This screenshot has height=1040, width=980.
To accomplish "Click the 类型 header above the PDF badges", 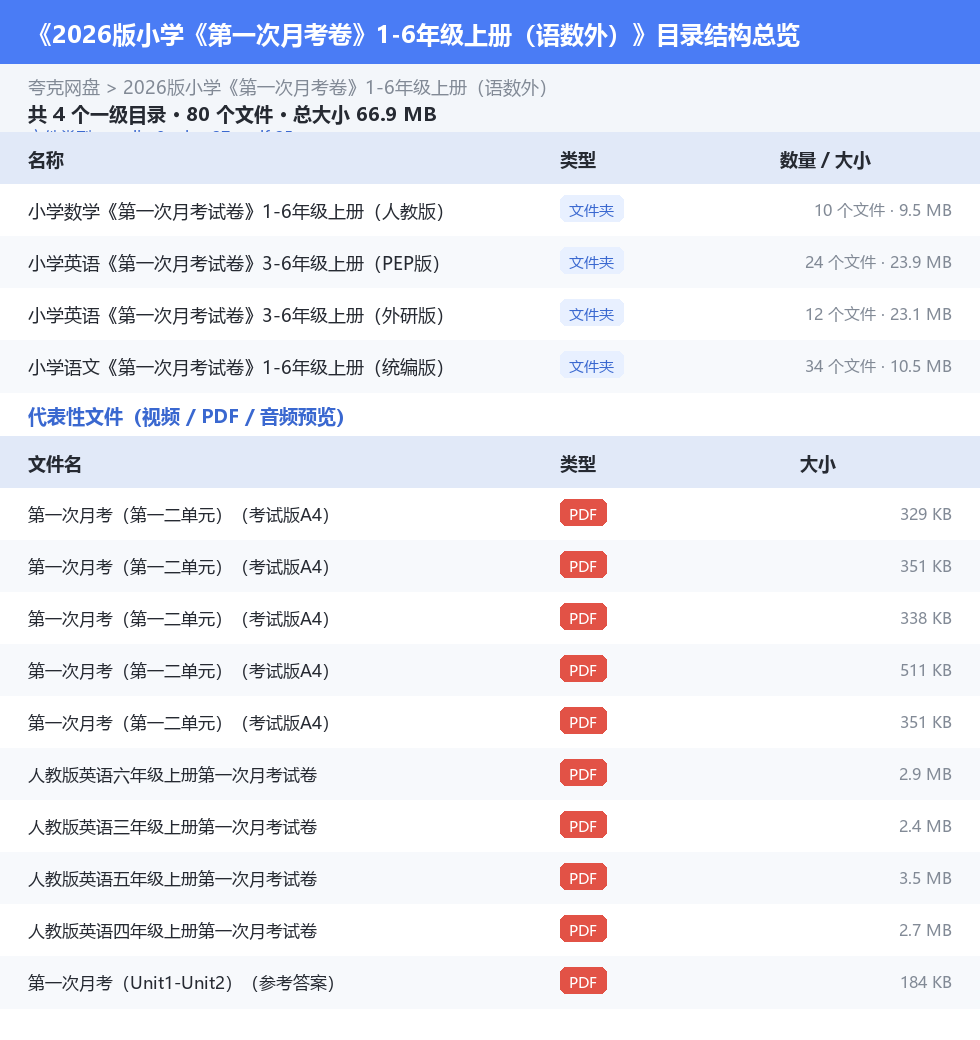I will pyautogui.click(x=578, y=464).
